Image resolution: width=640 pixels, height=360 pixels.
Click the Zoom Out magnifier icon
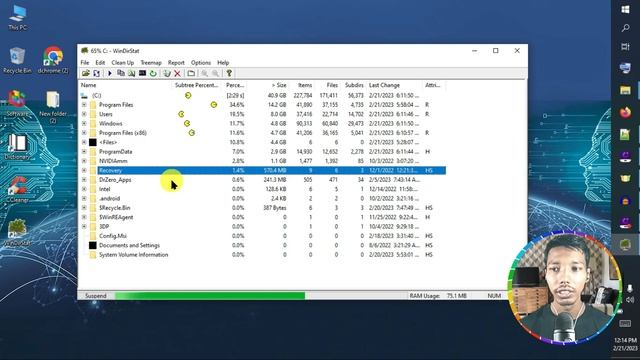[215, 73]
